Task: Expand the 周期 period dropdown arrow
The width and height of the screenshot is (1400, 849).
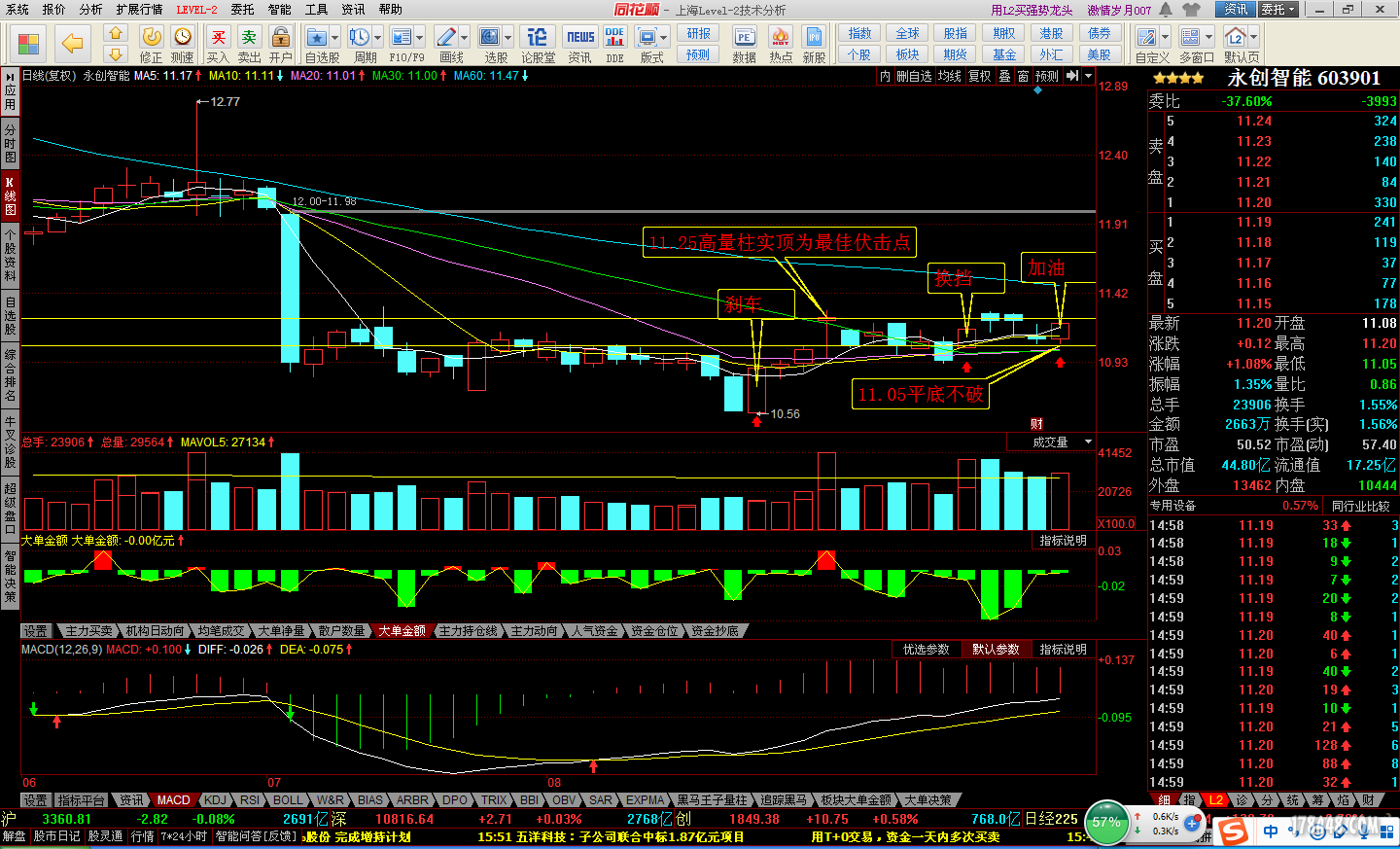Action: [376, 39]
